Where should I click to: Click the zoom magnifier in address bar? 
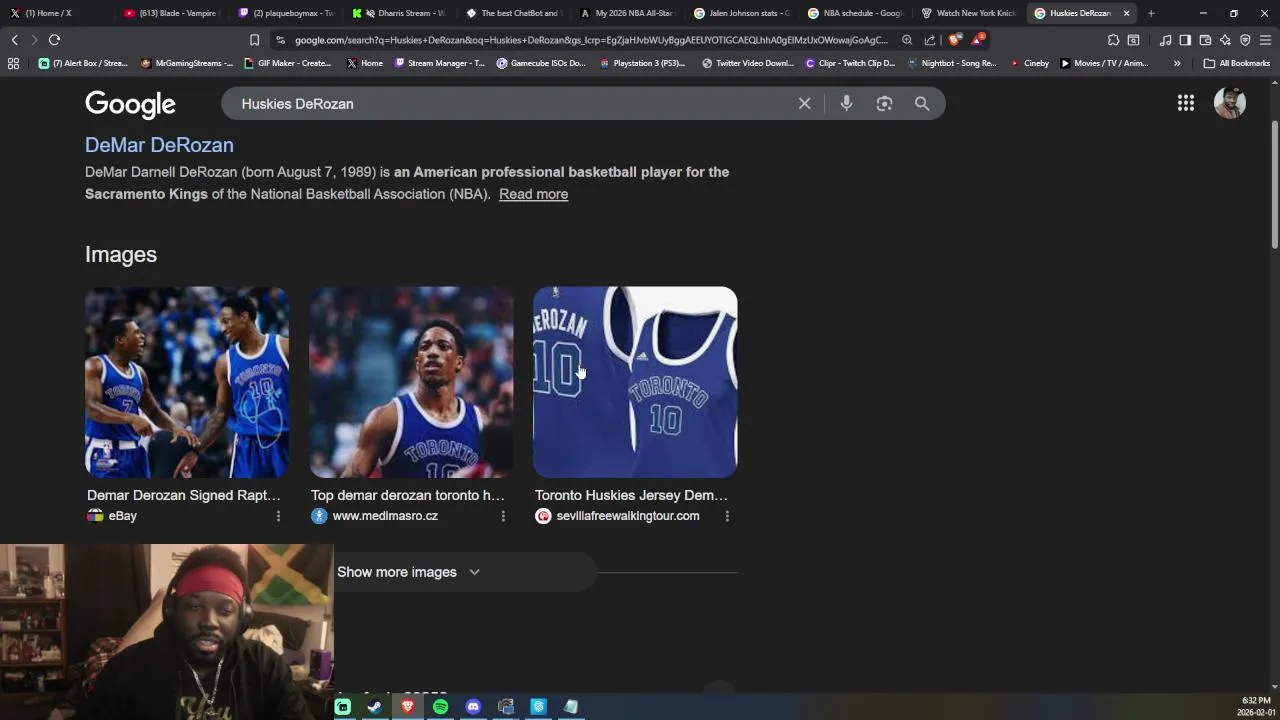click(x=907, y=40)
